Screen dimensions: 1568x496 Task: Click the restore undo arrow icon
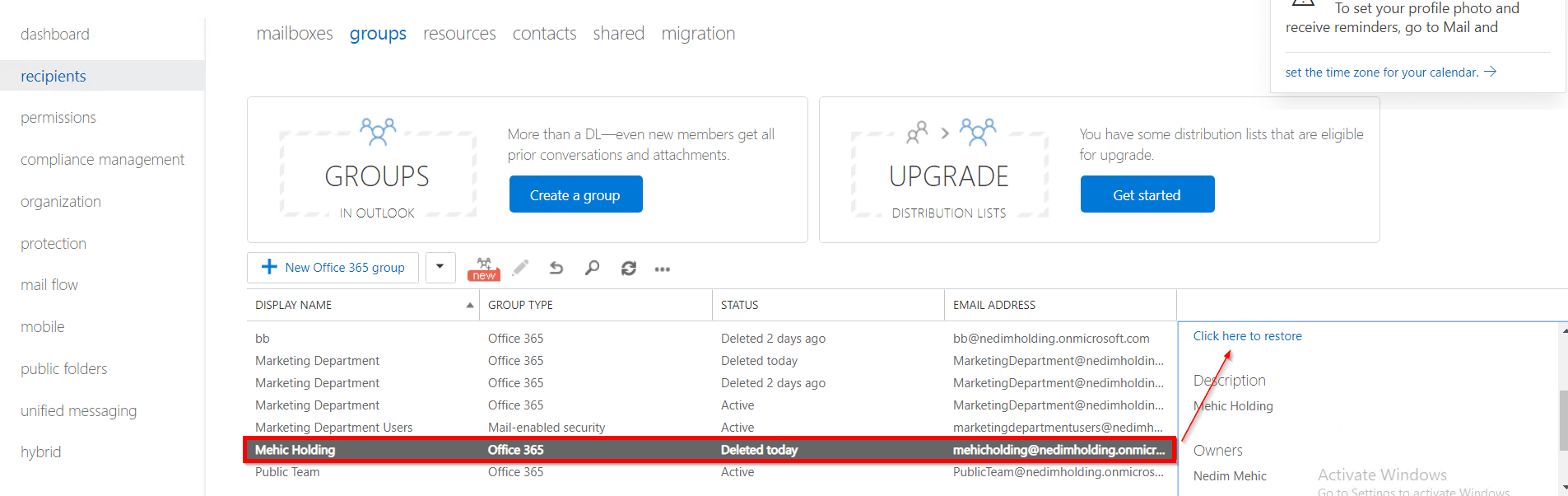pyautogui.click(x=556, y=268)
